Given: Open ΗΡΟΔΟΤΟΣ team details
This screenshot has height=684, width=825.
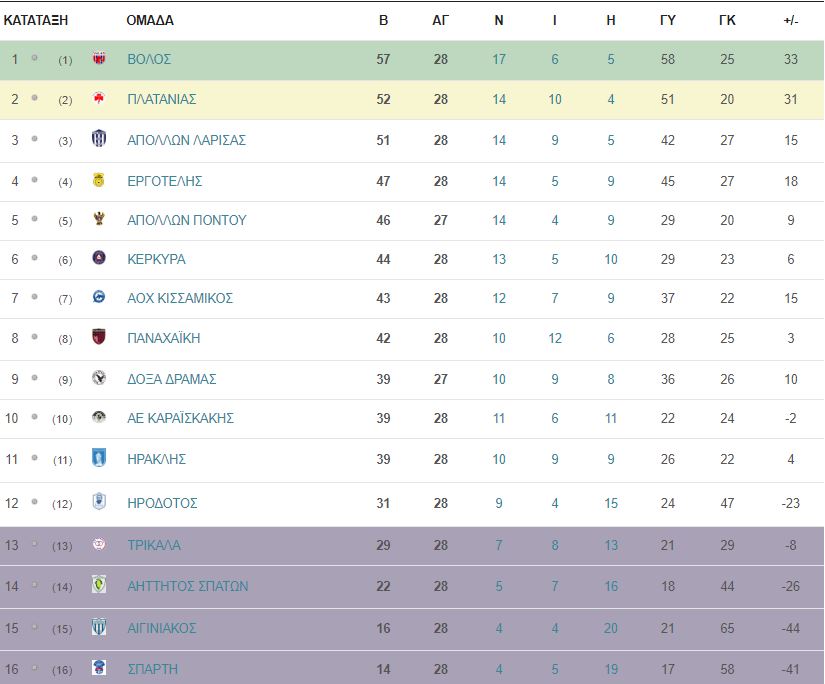Looking at the screenshot, I should click(163, 503).
